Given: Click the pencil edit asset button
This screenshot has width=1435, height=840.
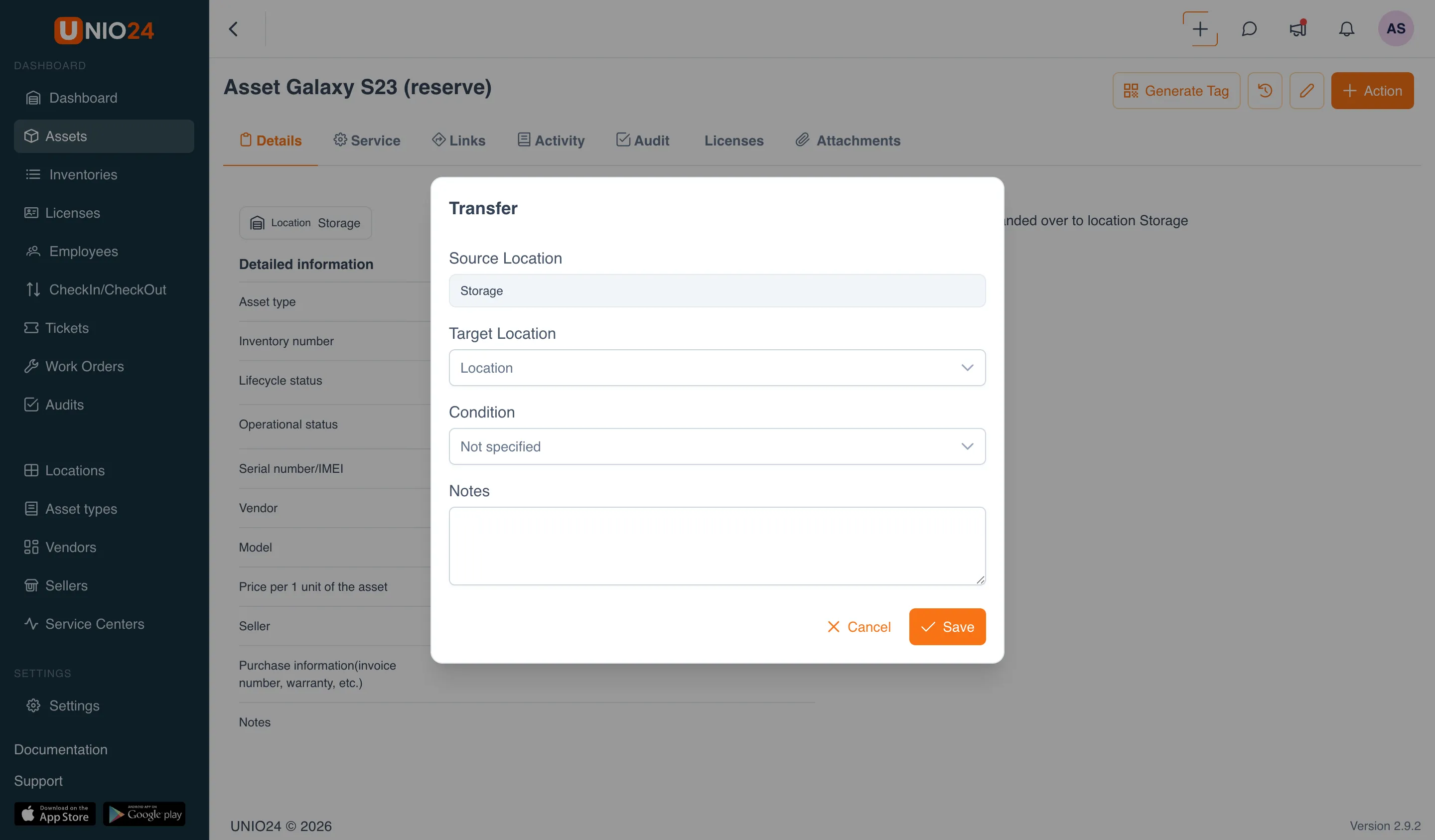Looking at the screenshot, I should click(1307, 91).
